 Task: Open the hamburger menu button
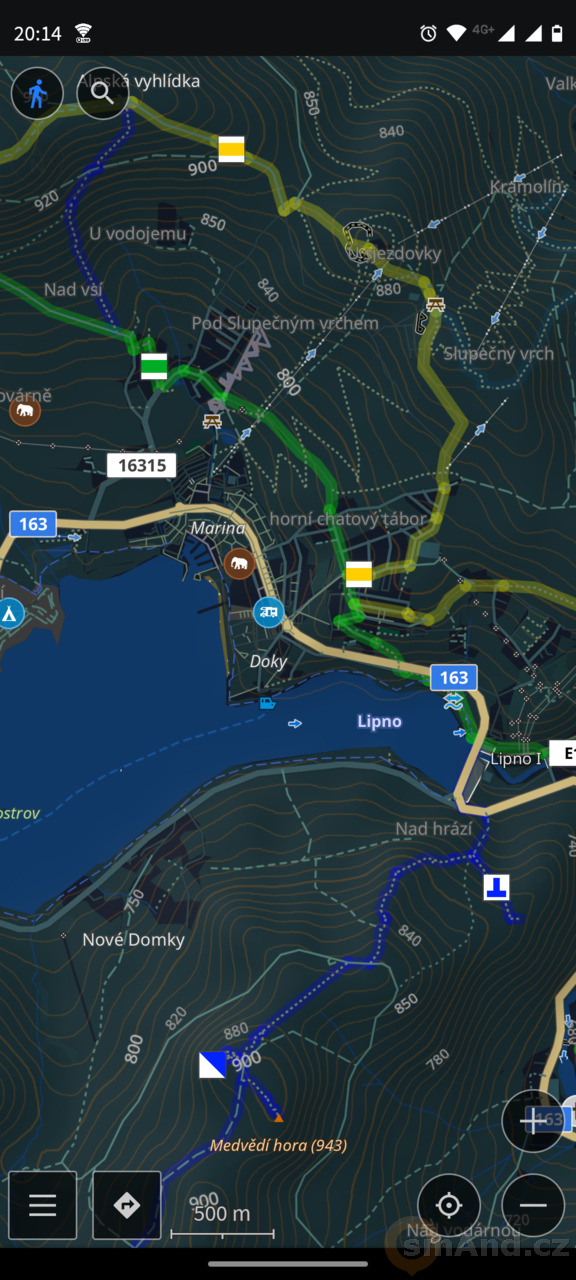42,1205
